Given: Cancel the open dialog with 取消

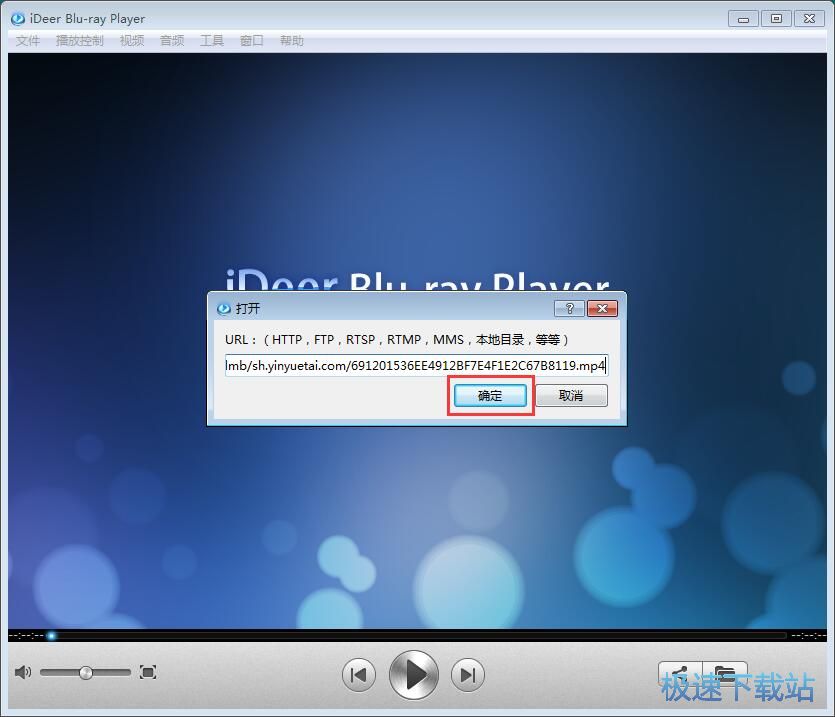Looking at the screenshot, I should pos(571,395).
